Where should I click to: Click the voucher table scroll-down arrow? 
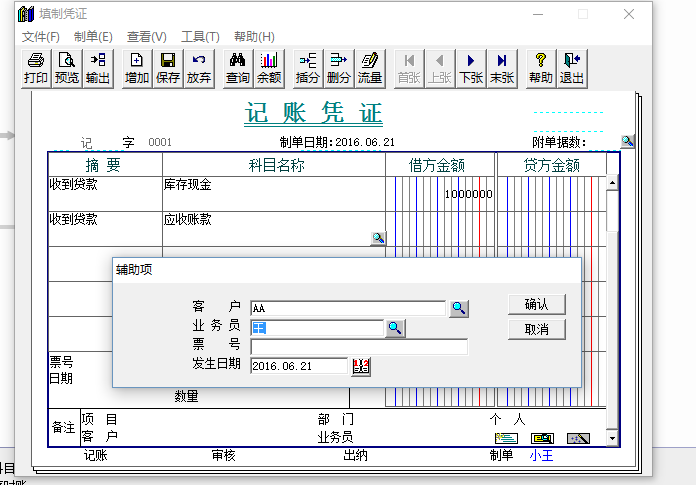pos(612,438)
